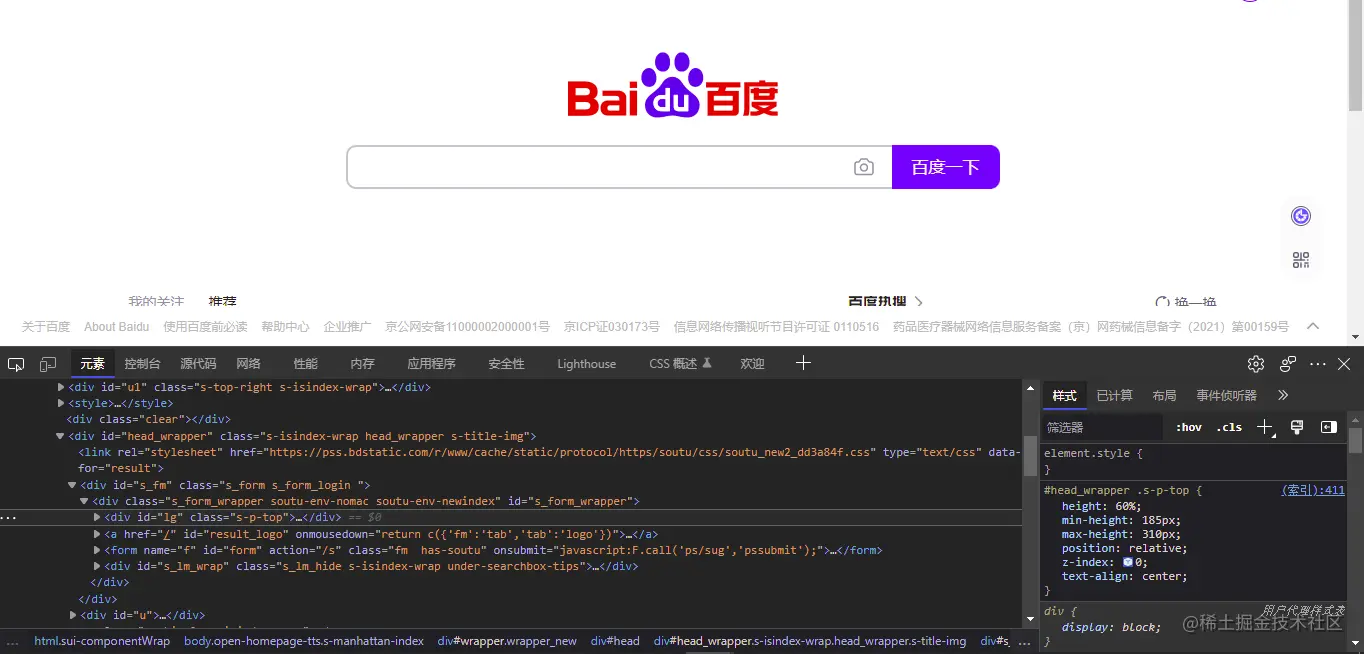Select the 元素 tab
Viewport: 1364px width, 654px height.
point(92,364)
